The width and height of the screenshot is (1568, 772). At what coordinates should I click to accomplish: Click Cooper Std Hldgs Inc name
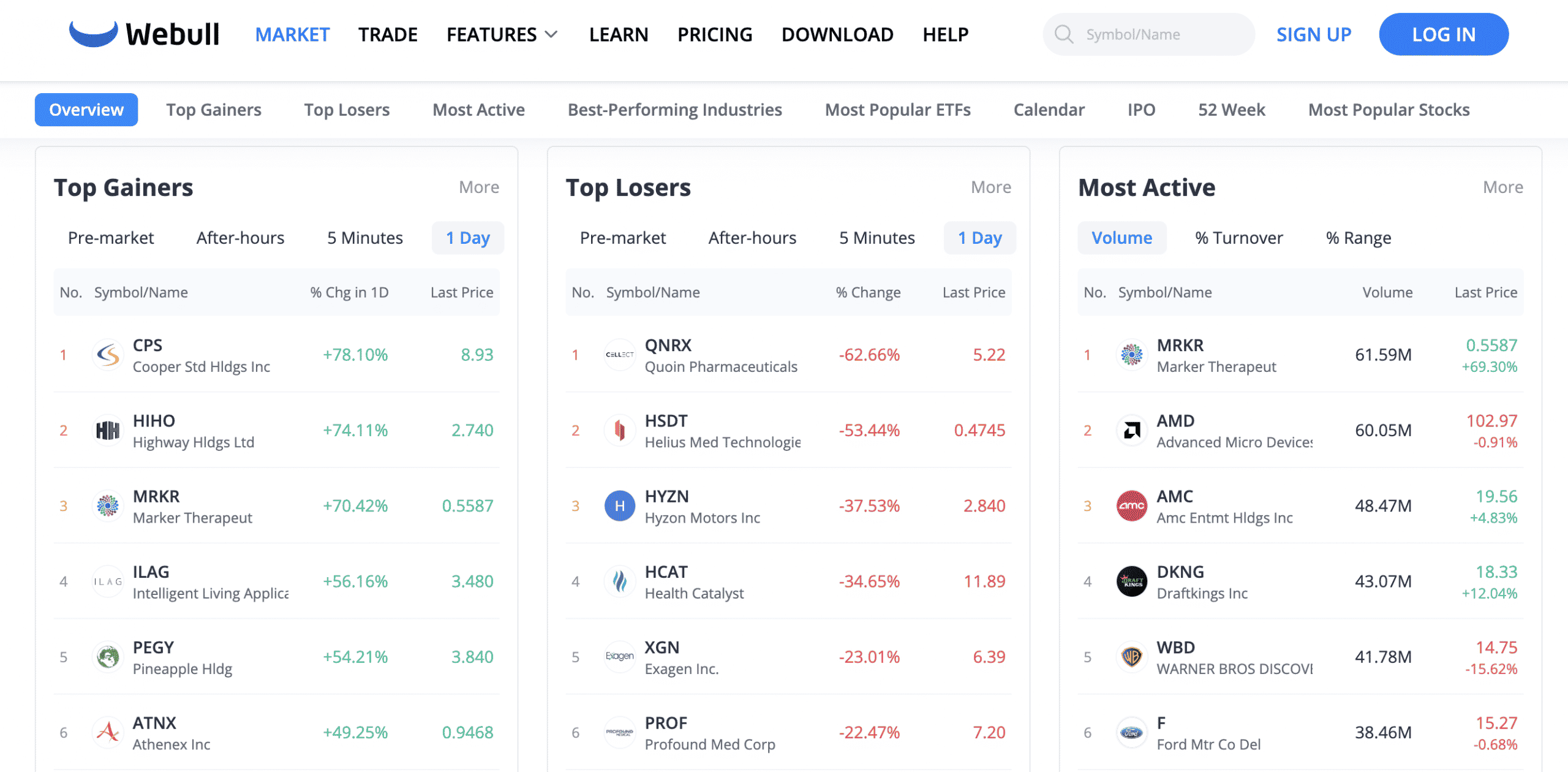[202, 366]
